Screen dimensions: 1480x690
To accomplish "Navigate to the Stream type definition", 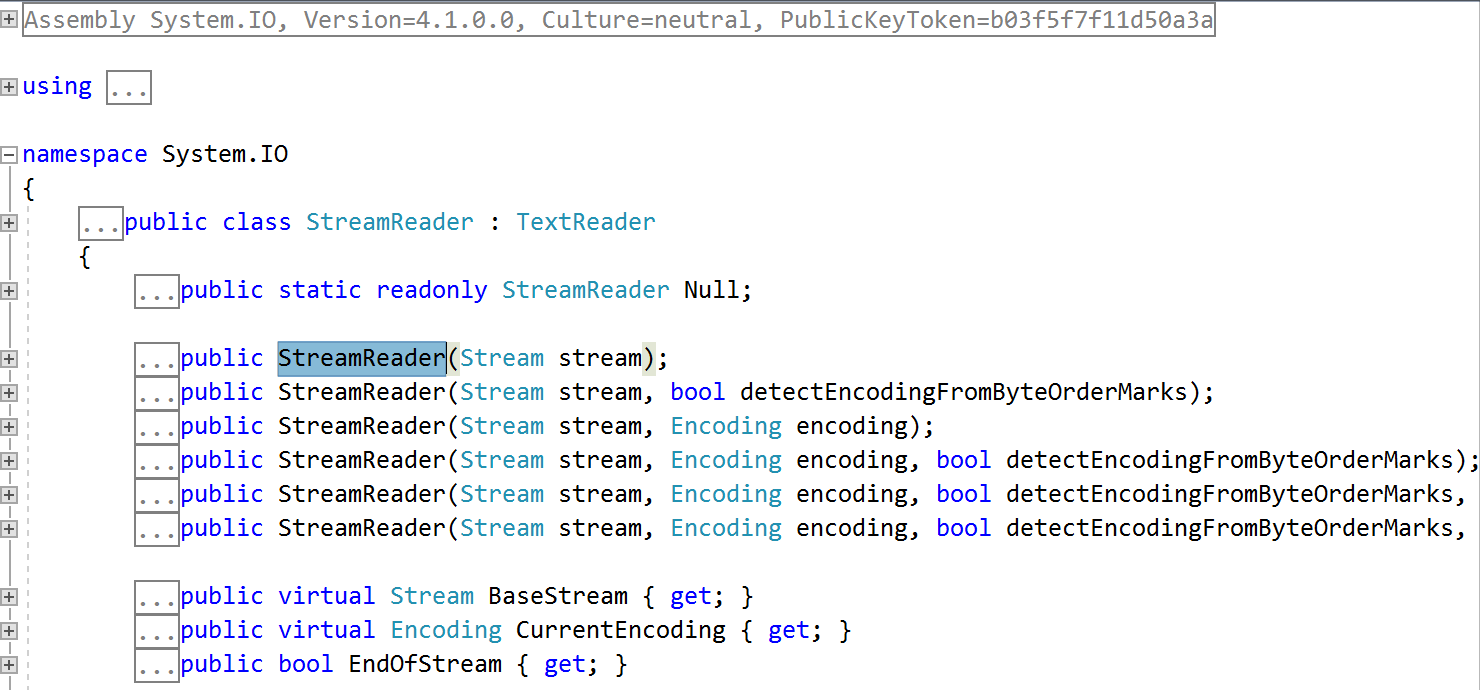I will tap(503, 357).
